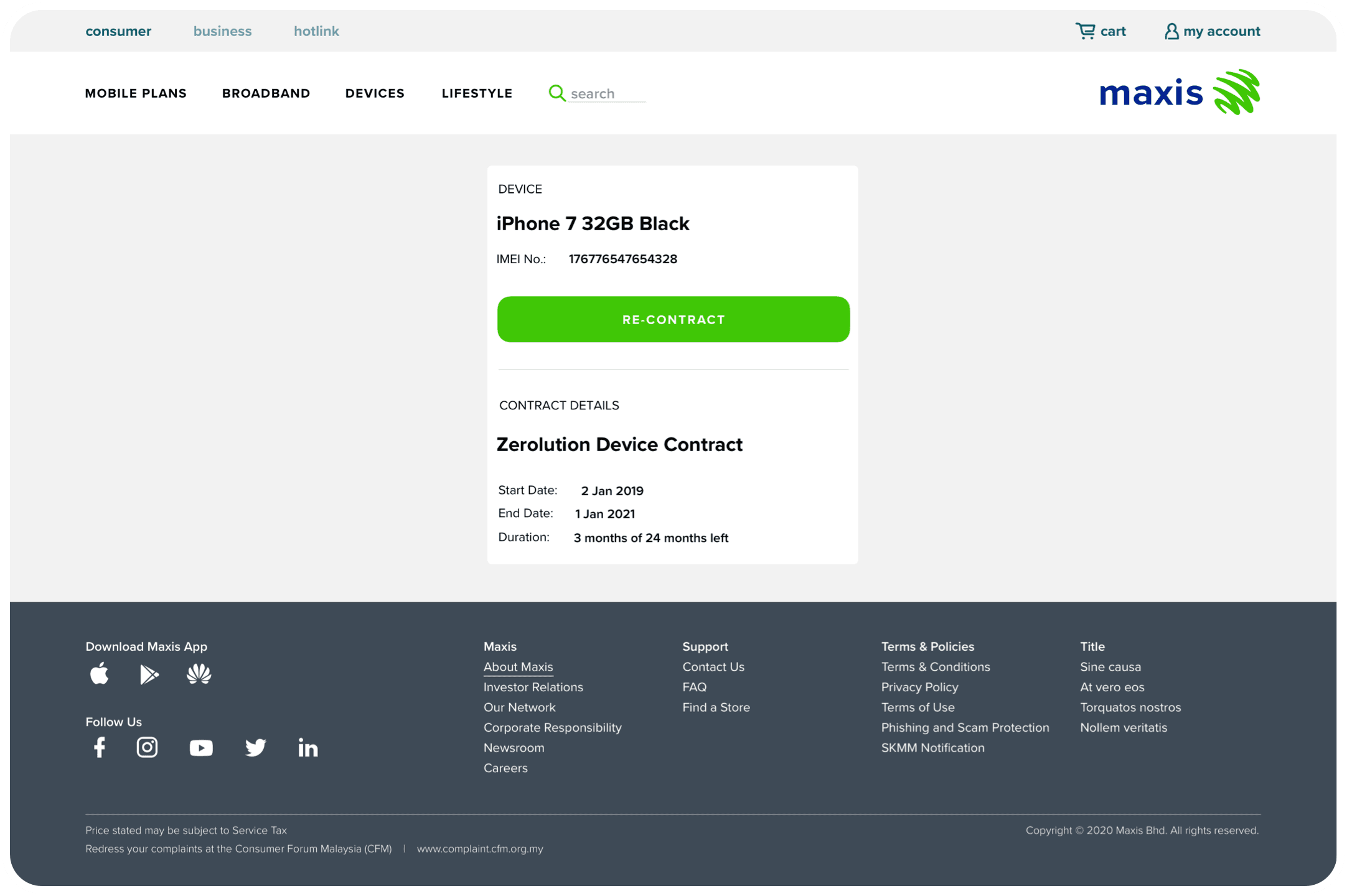Focus the search input field

pyautogui.click(x=608, y=93)
